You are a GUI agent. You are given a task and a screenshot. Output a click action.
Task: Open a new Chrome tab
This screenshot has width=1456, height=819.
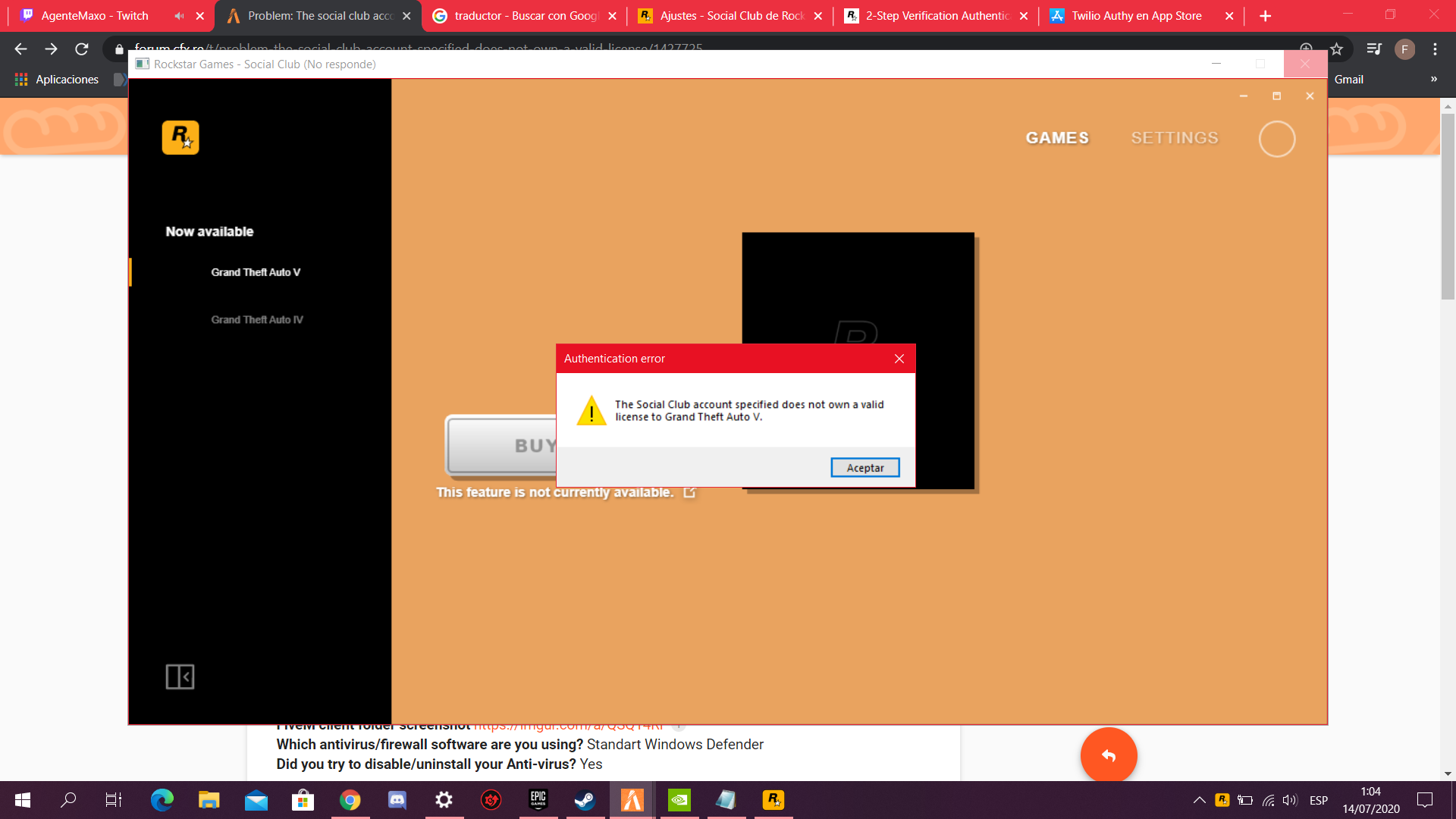1265,16
